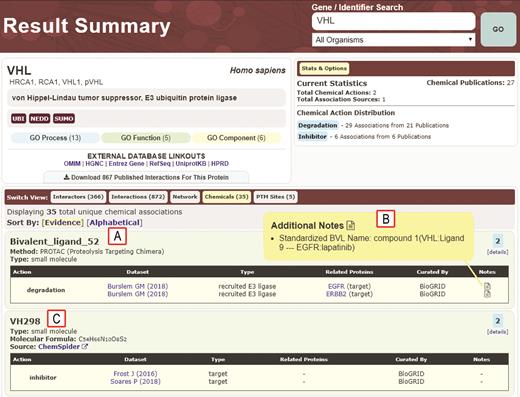Open the Entrez Gene link
The image size is (520, 397).
click(126, 164)
